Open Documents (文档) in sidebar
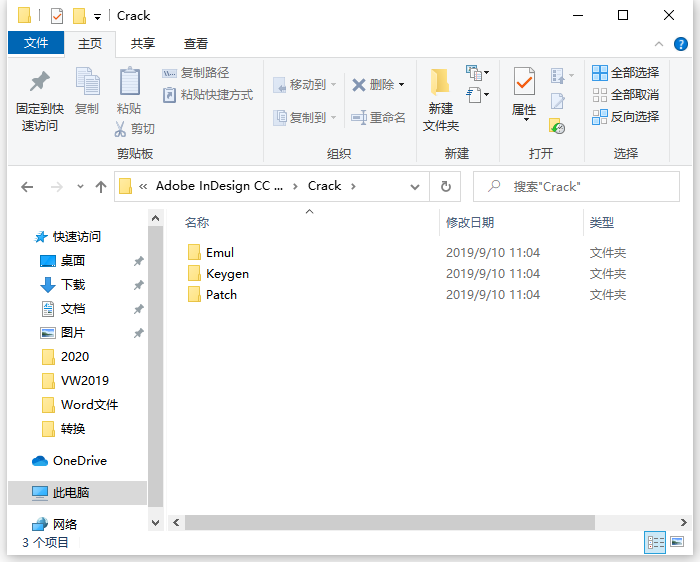This screenshot has height=562, width=700. [x=62, y=309]
